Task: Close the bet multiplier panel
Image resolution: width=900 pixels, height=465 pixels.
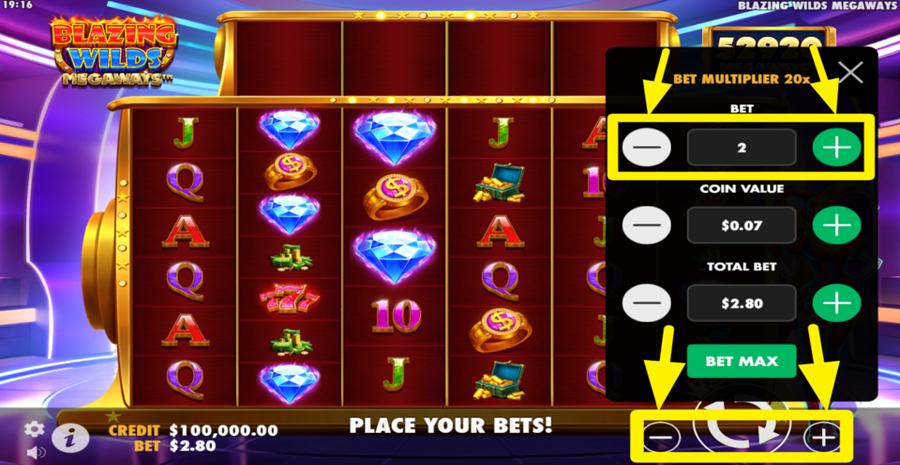Action: pyautogui.click(x=850, y=73)
